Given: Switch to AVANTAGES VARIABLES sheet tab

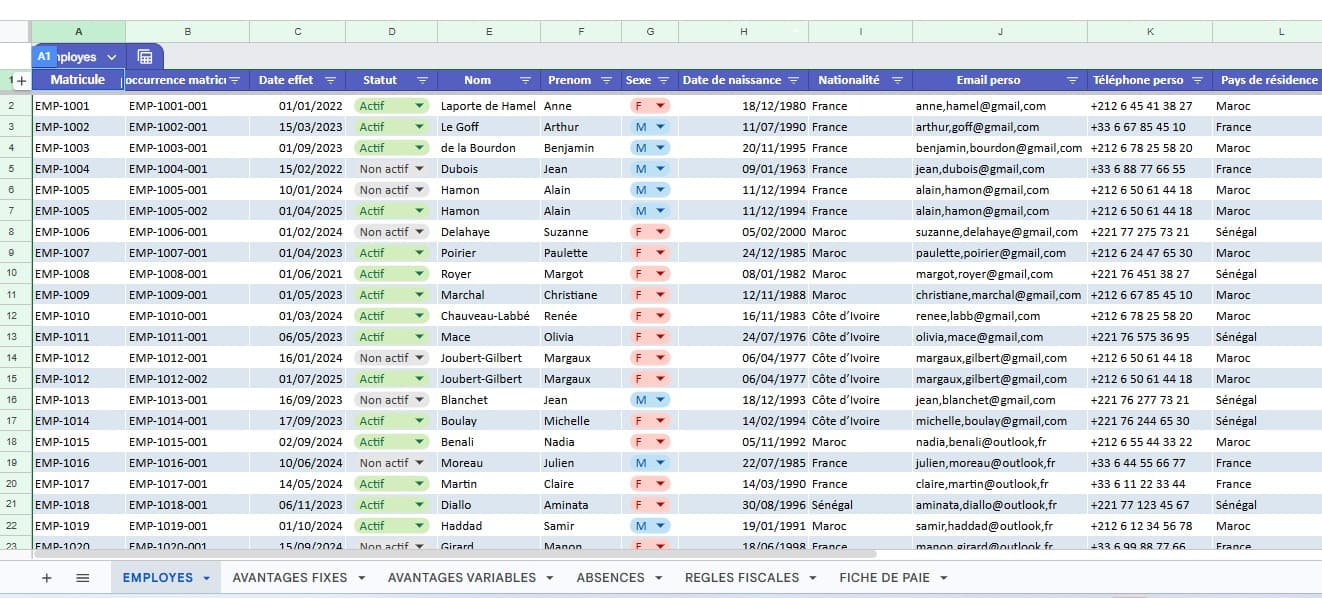Looking at the screenshot, I should coord(462,578).
